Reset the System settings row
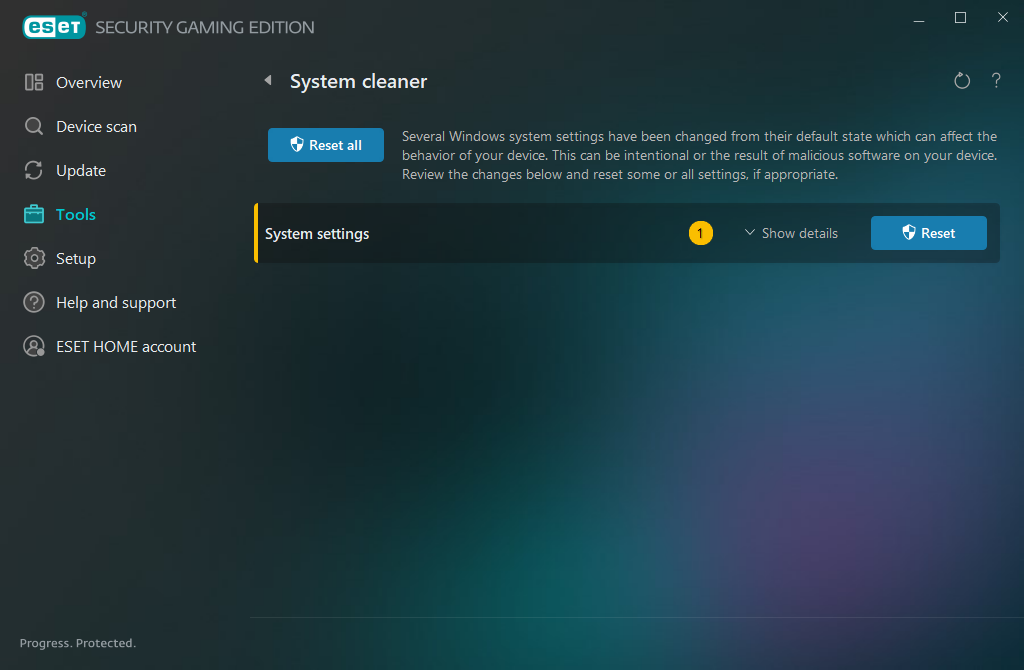 pyautogui.click(x=928, y=233)
